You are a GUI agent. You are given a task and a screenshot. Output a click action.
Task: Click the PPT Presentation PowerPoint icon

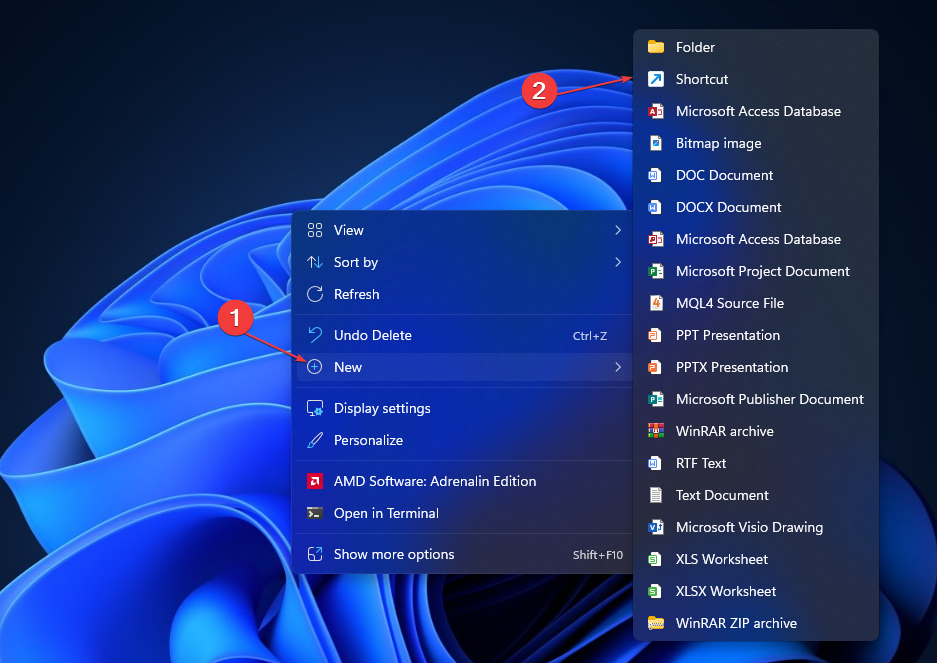coord(656,335)
